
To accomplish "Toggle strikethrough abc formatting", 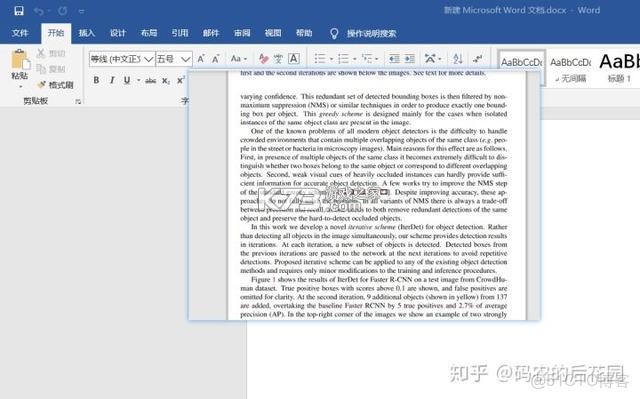I will (x=151, y=81).
